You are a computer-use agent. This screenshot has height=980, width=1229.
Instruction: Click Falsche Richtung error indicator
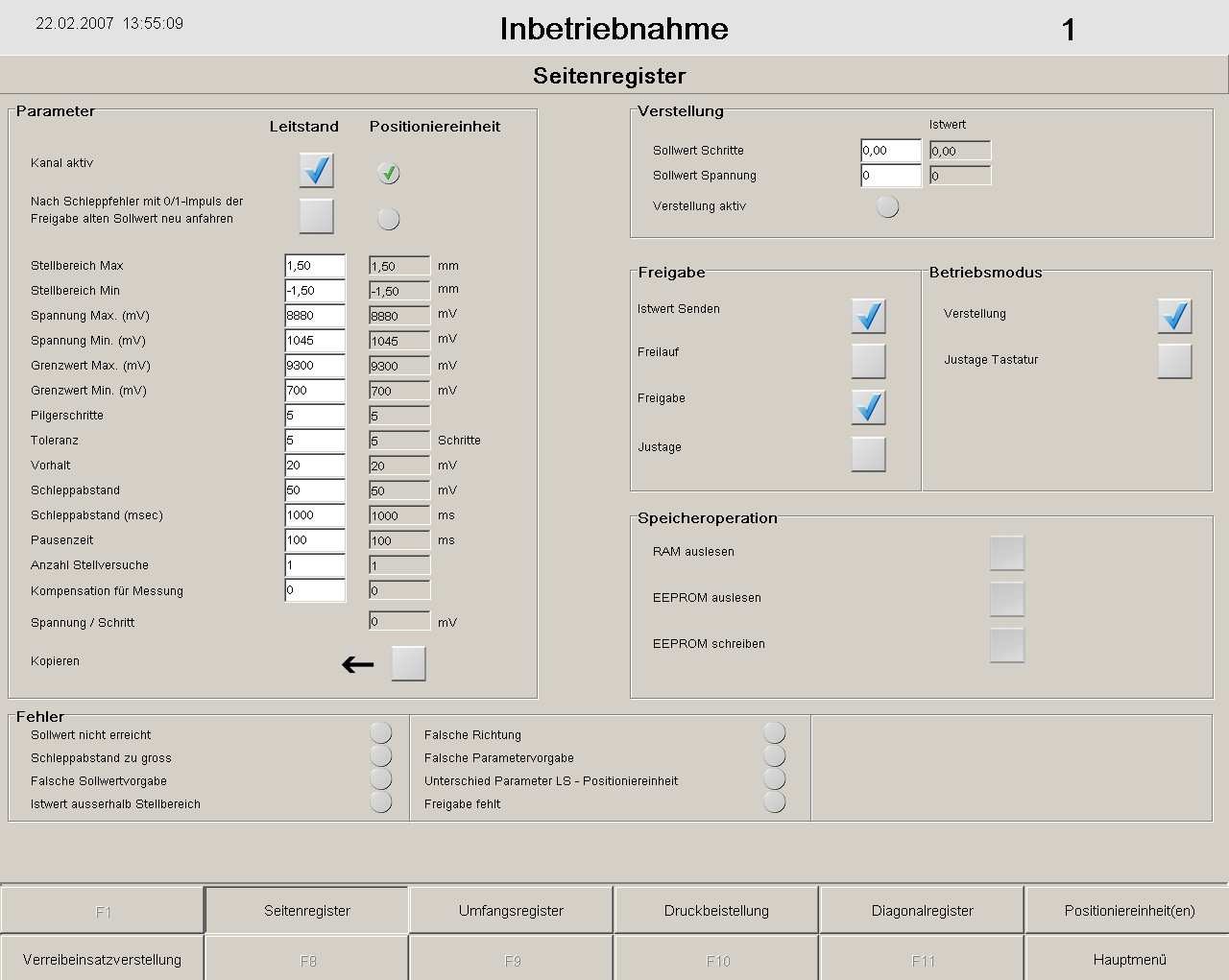pyautogui.click(x=774, y=733)
